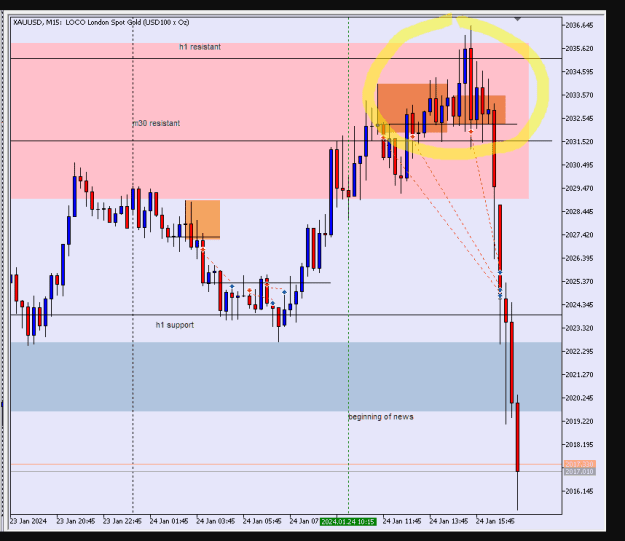Screen dimensions: 625x541
Task: Click the "24 Jan 13:45" time label
Action: click(448, 521)
